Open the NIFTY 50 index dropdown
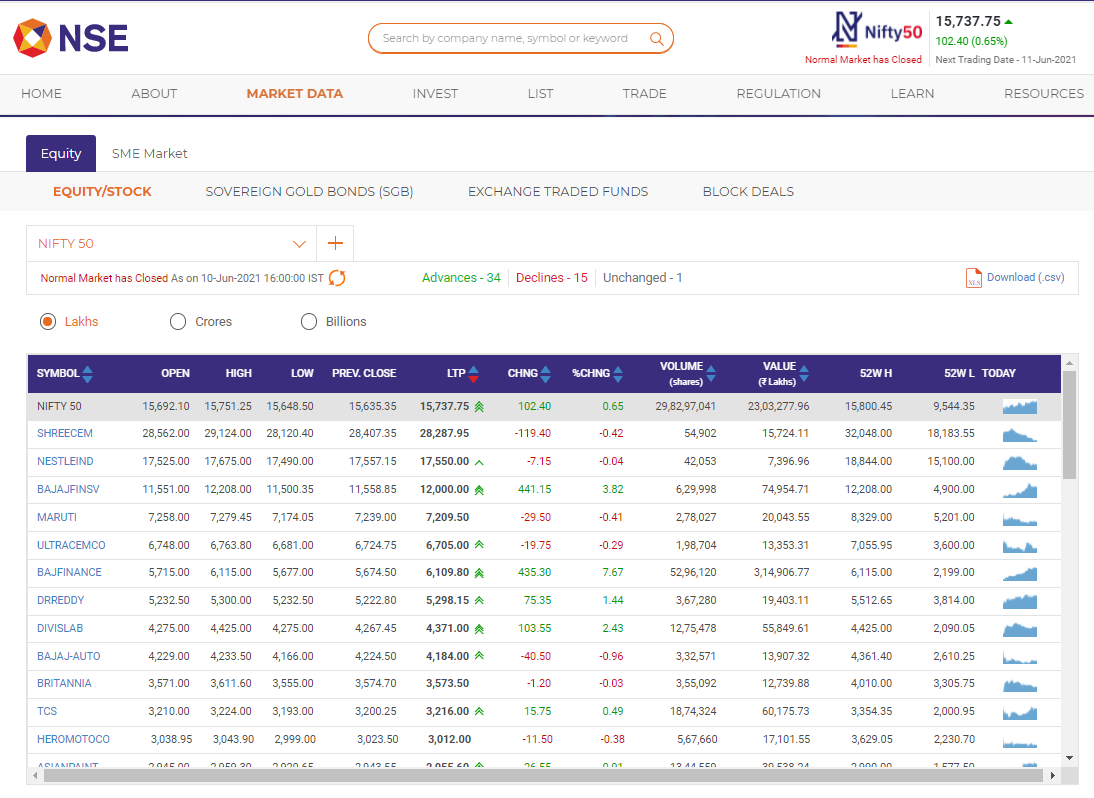This screenshot has height=798, width=1094. (299, 242)
